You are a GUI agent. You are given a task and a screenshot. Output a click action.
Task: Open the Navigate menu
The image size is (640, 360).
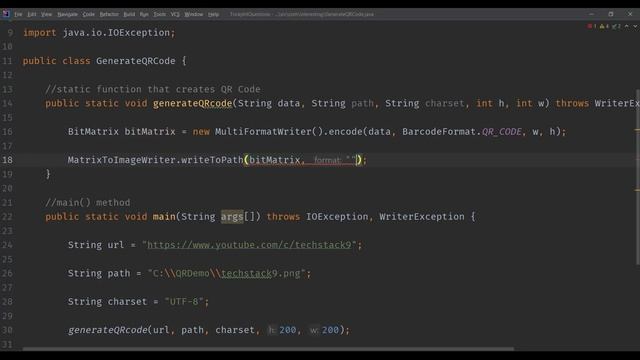point(67,14)
